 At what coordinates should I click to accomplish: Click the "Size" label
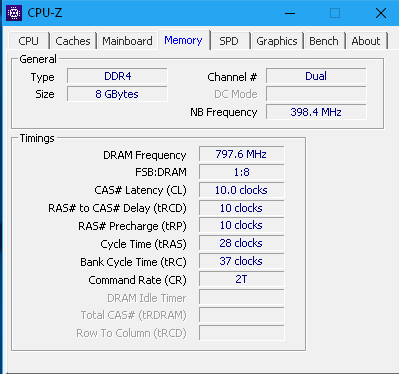45,94
